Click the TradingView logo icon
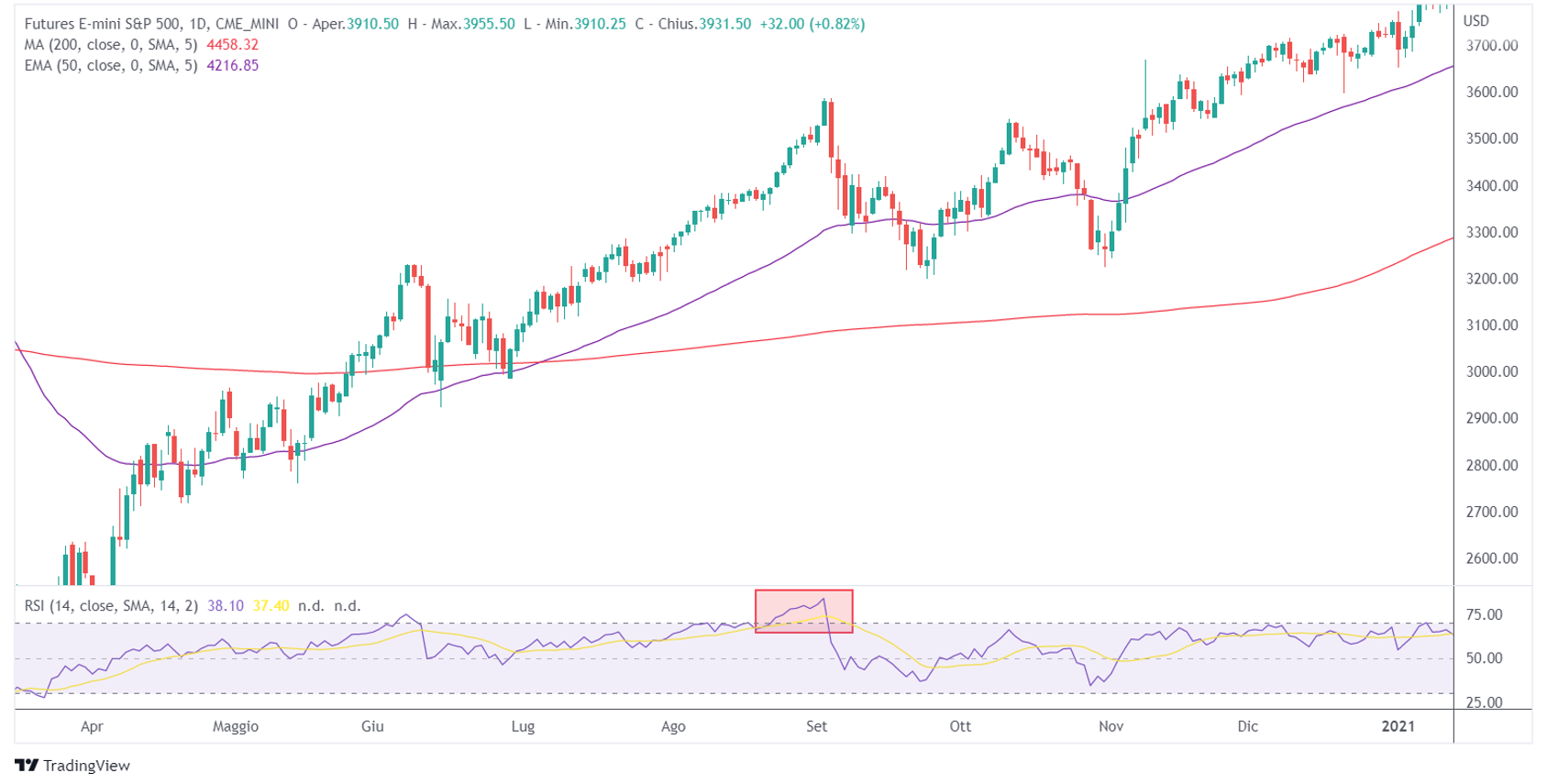 tap(27, 766)
